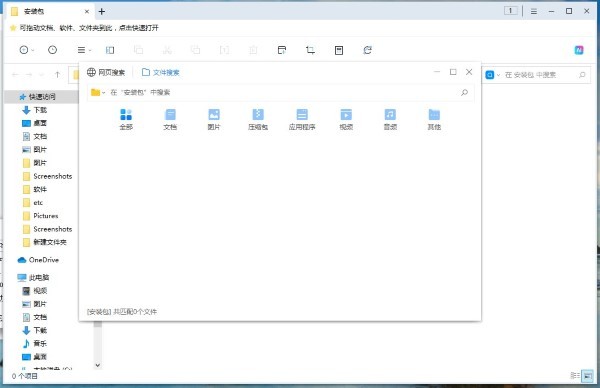Click the properties panel toolbar icon
Screen dimensions: 600x388
tap(339, 50)
